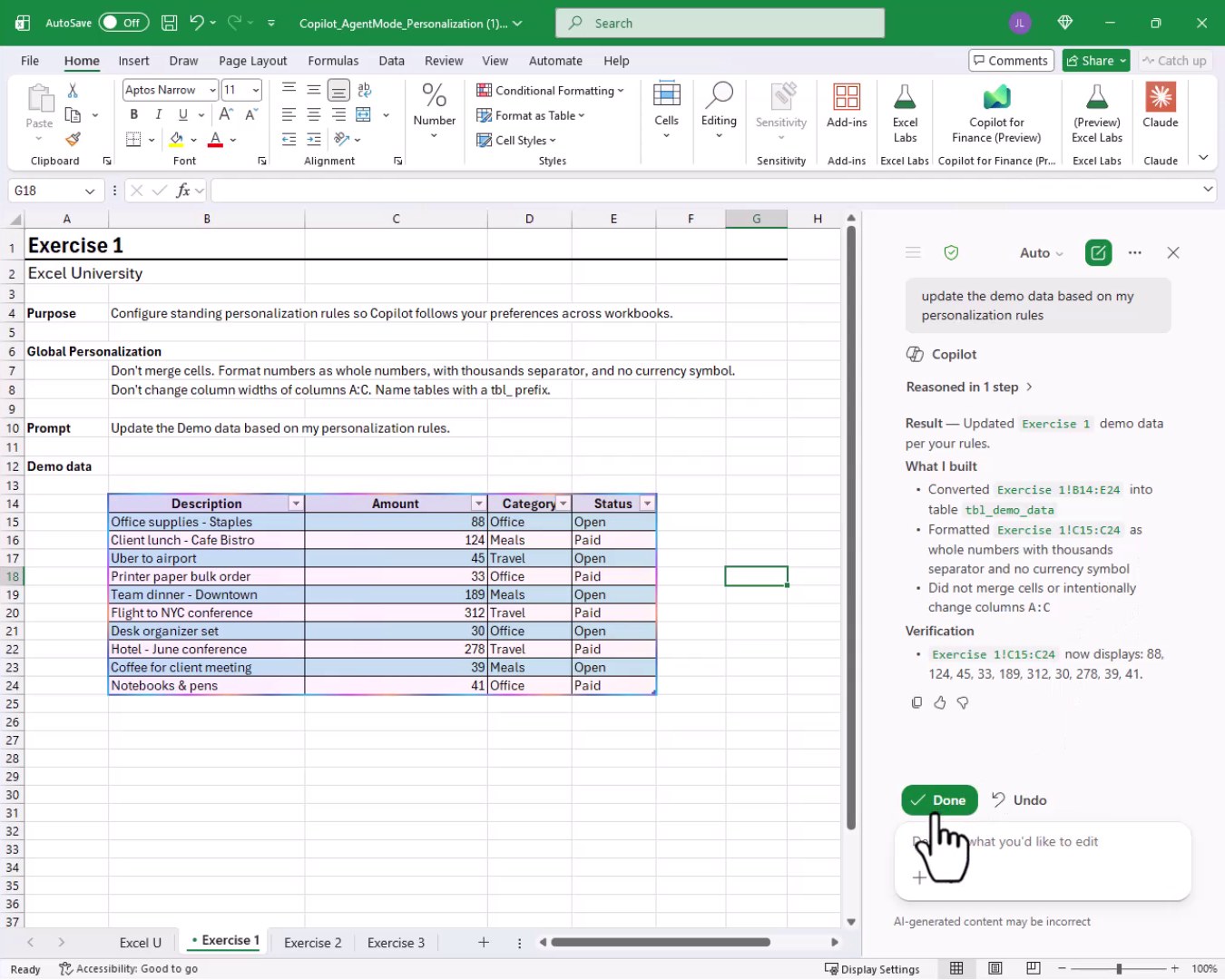Open the Insert ribbon tab

133,61
